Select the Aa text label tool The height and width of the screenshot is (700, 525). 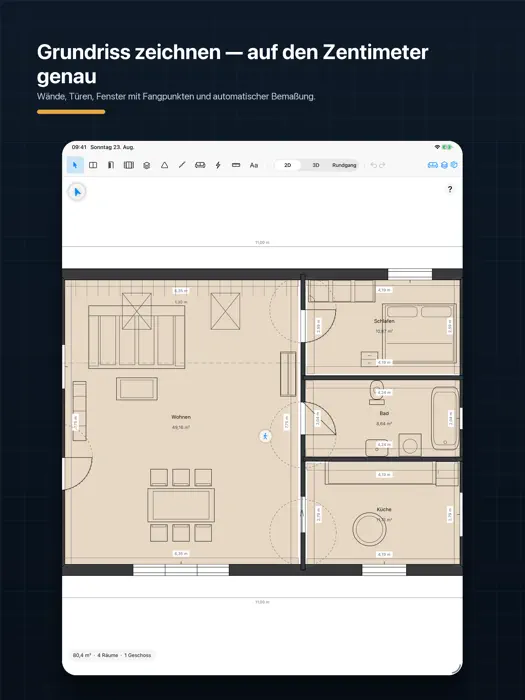[x=254, y=165]
